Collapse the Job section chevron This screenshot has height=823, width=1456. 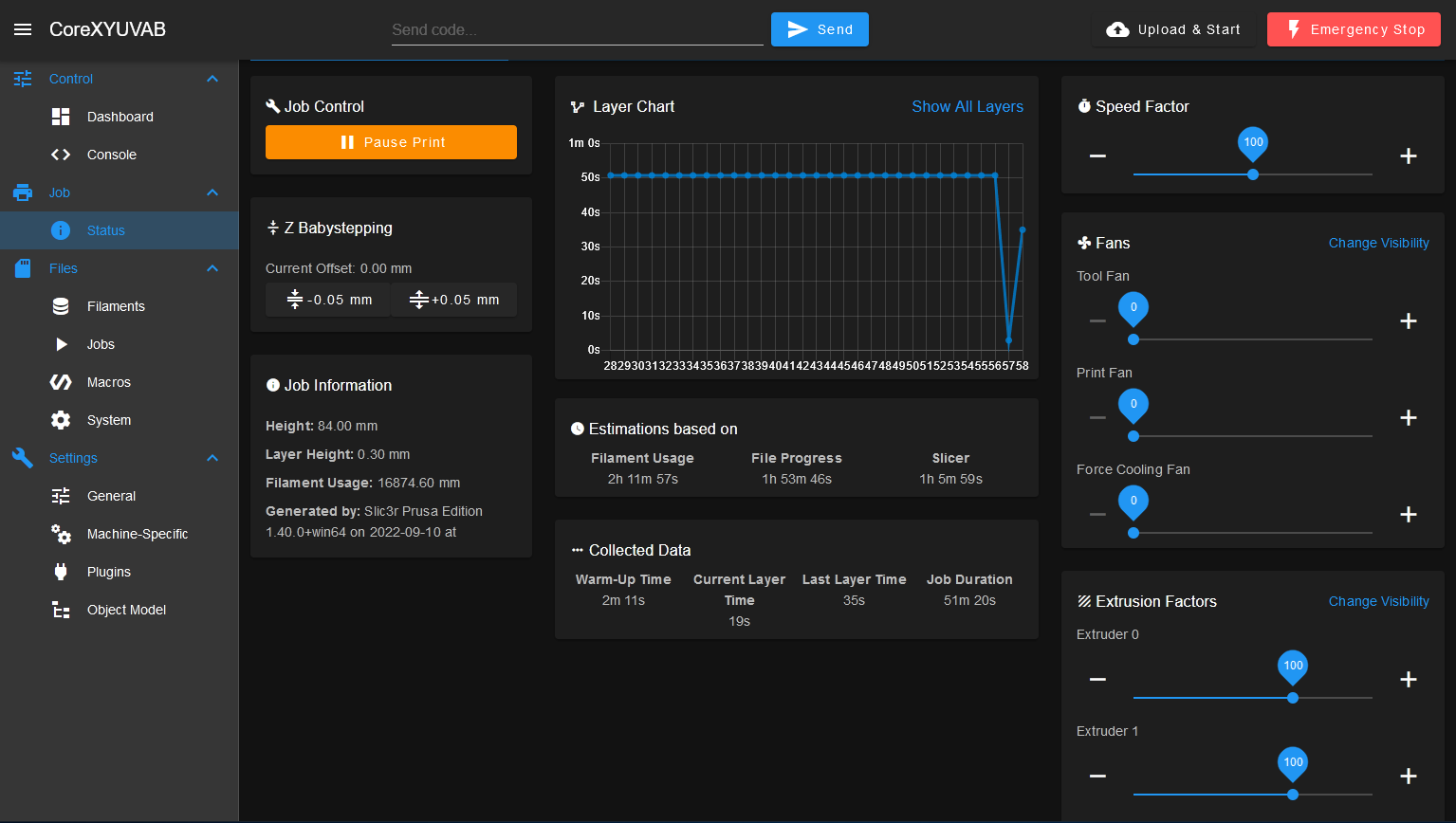[212, 192]
